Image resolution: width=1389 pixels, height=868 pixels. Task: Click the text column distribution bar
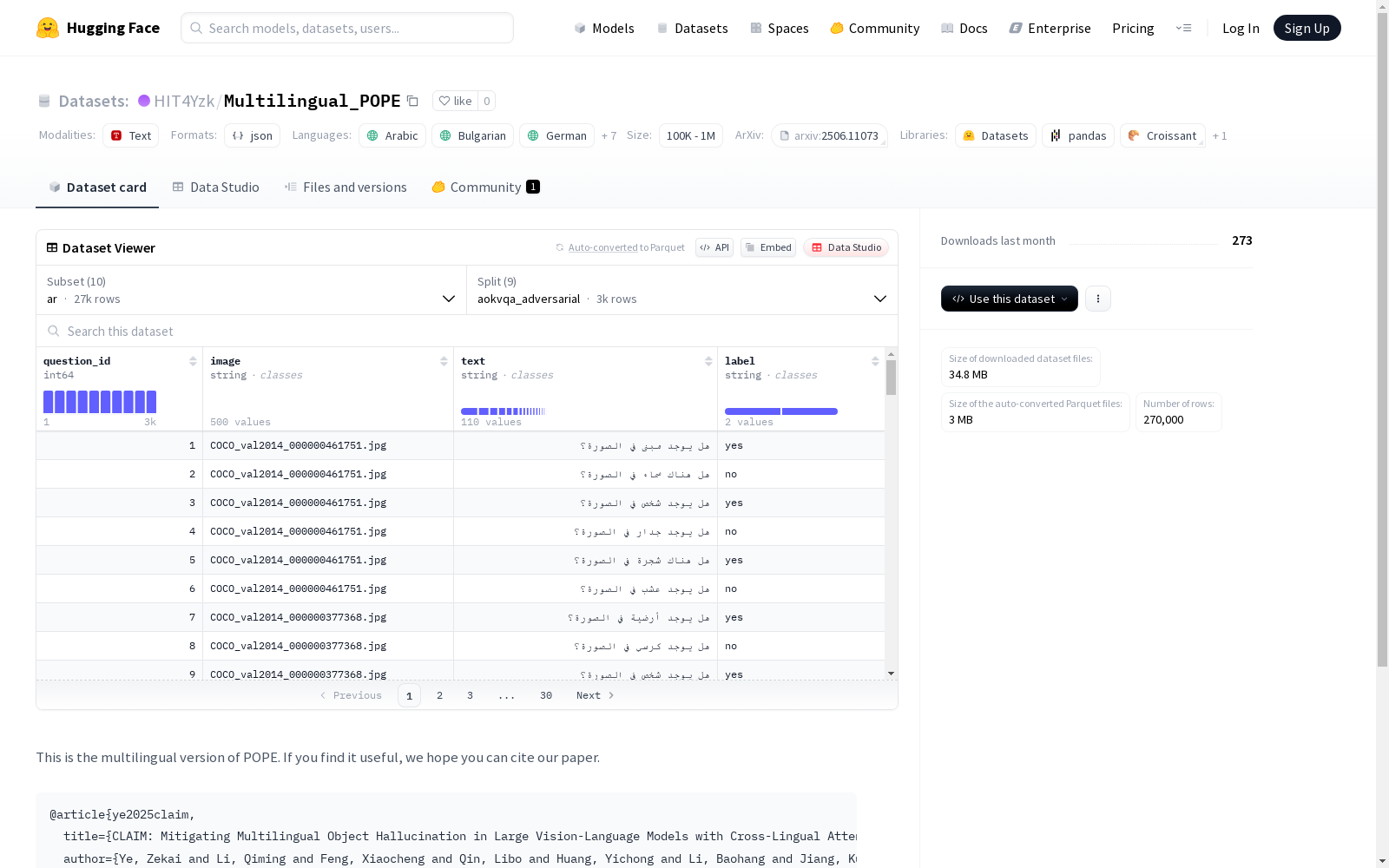pyautogui.click(x=504, y=411)
